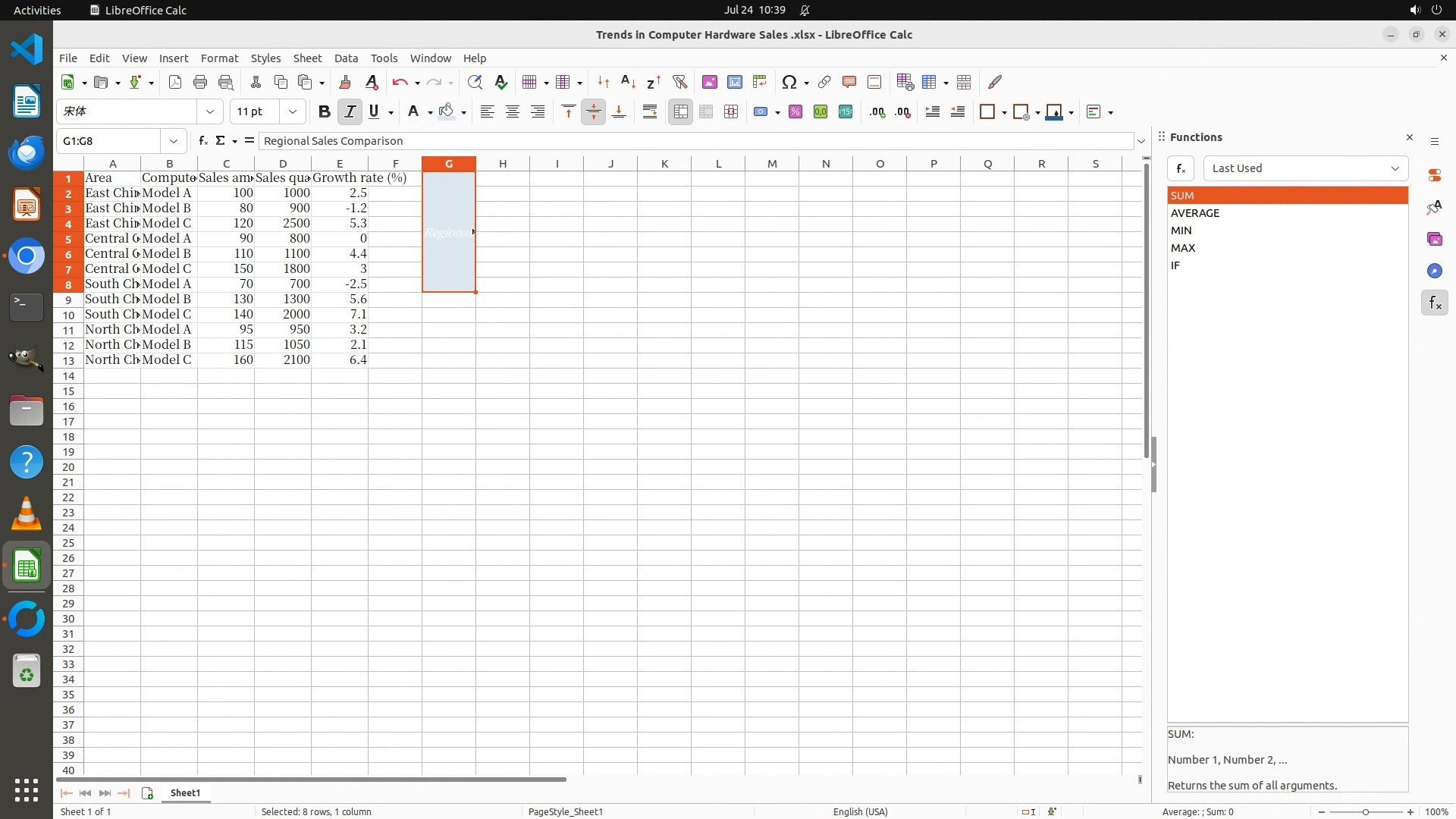Open the Insert Chart icon
Viewport: 1456px width, 819px height.
tap(734, 82)
